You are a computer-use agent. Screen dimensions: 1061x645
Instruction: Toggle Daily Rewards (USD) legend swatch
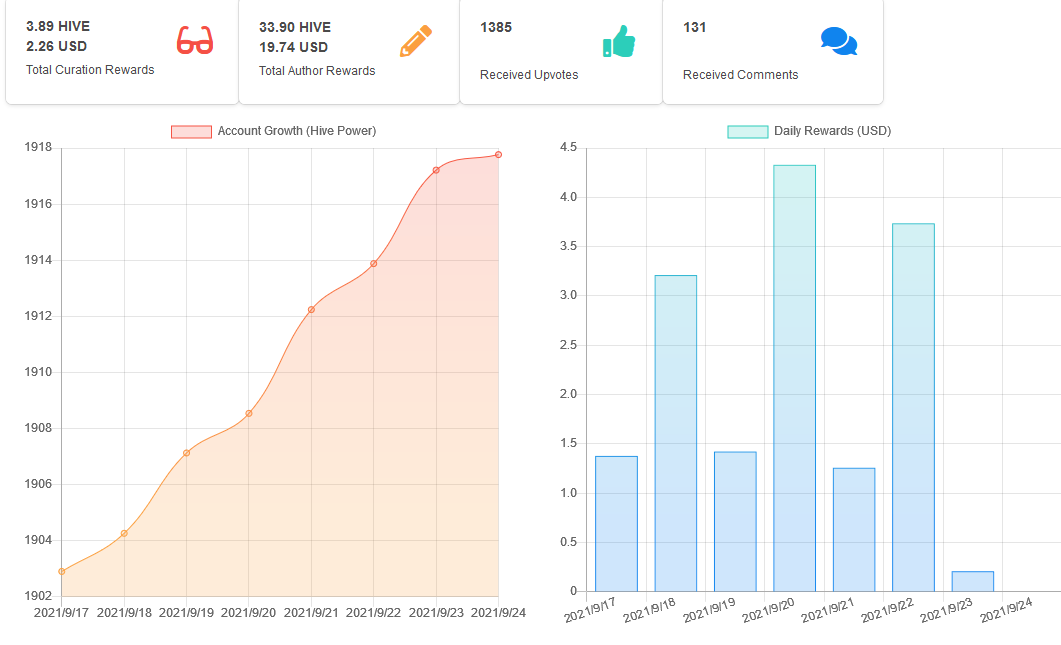pyautogui.click(x=748, y=131)
